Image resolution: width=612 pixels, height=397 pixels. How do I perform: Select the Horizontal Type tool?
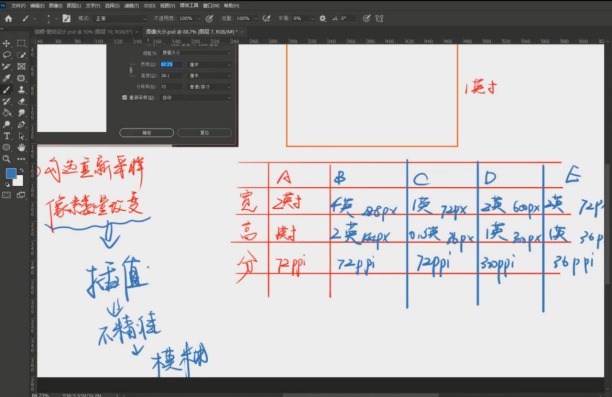click(7, 136)
